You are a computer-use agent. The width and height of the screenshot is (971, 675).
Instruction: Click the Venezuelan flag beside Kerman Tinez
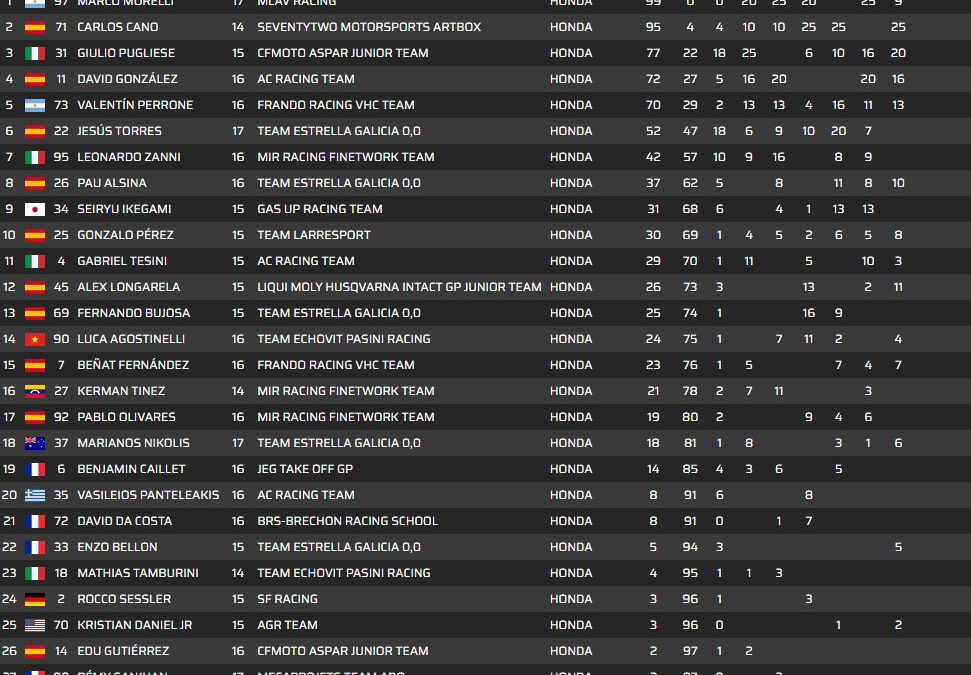(x=36, y=391)
